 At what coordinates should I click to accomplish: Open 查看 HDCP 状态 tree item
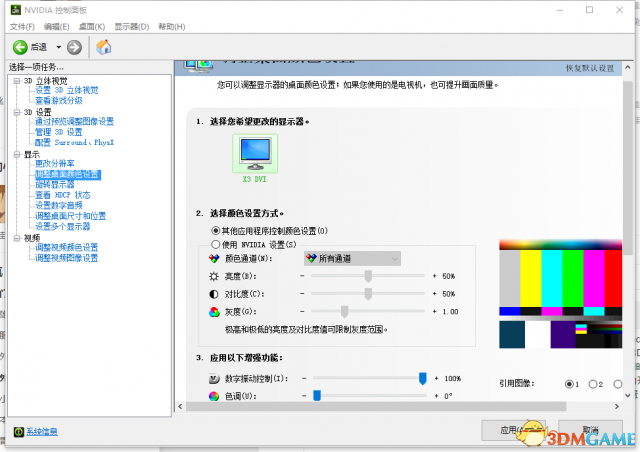(62, 195)
